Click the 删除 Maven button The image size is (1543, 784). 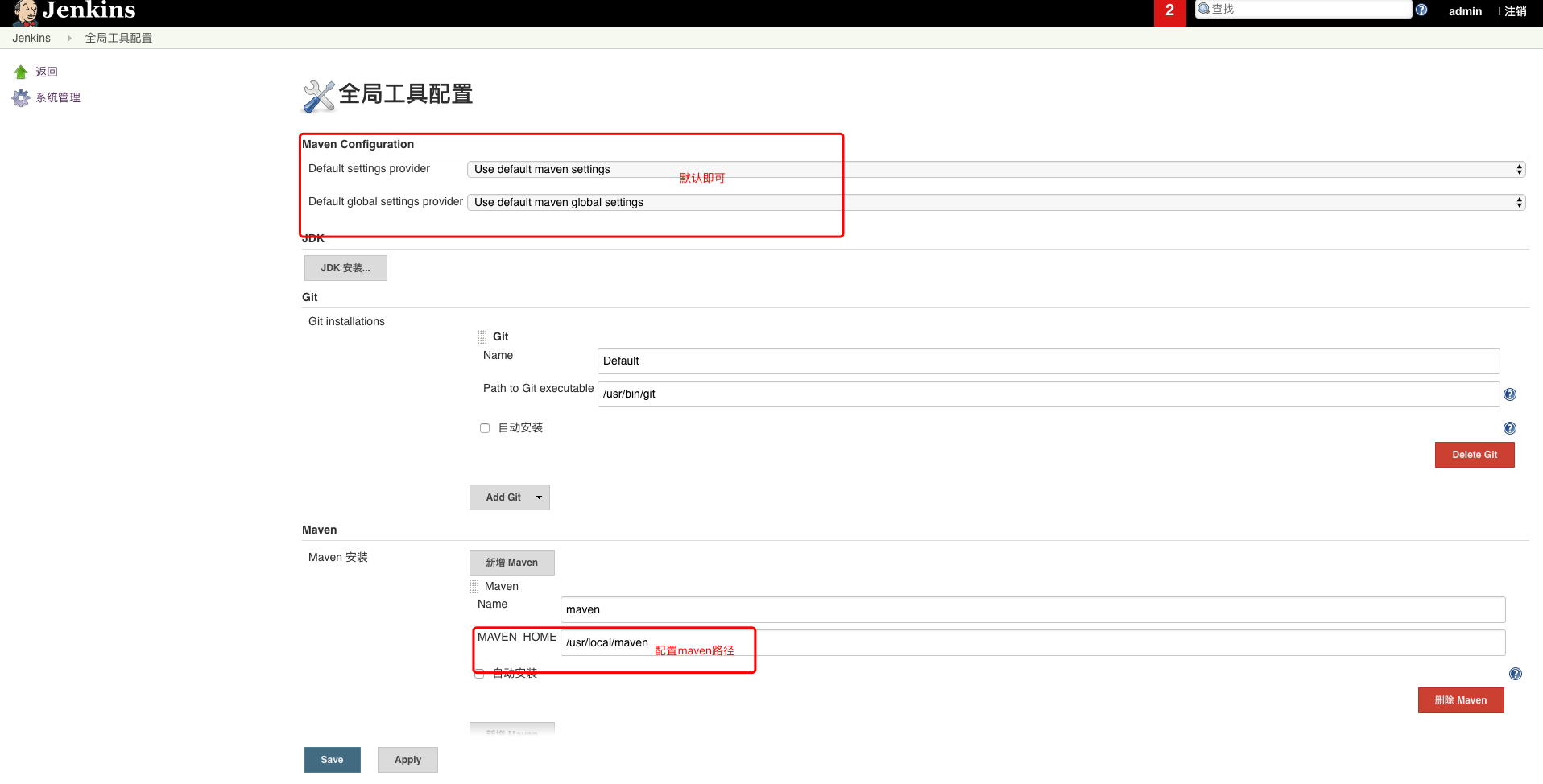click(x=1461, y=700)
